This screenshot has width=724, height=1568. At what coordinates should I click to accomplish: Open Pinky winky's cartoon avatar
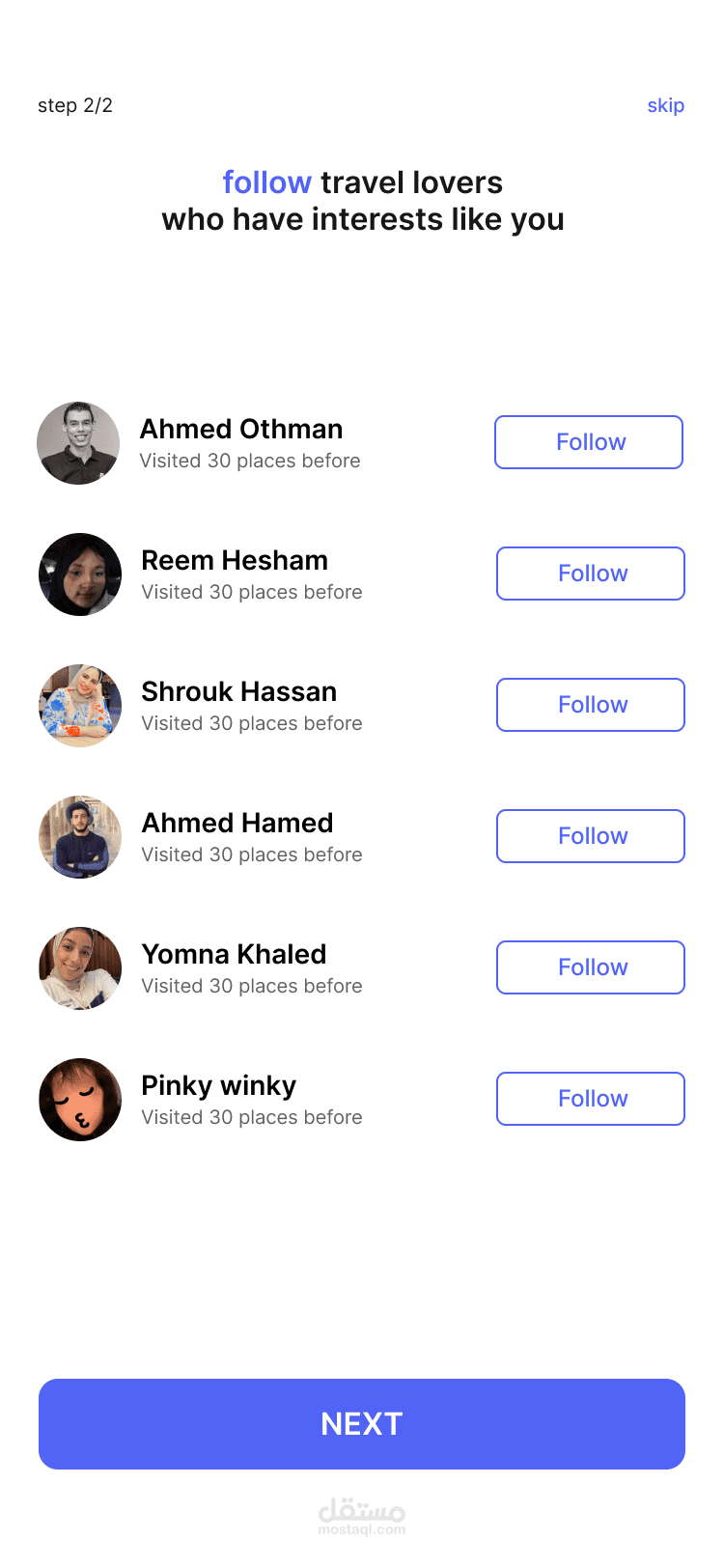point(80,1100)
